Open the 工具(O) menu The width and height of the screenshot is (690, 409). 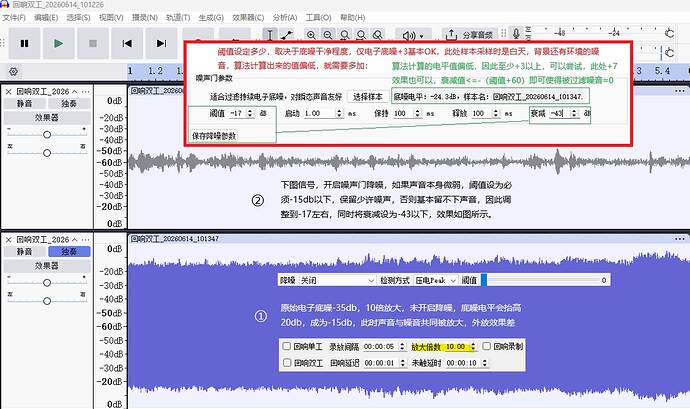pos(319,18)
